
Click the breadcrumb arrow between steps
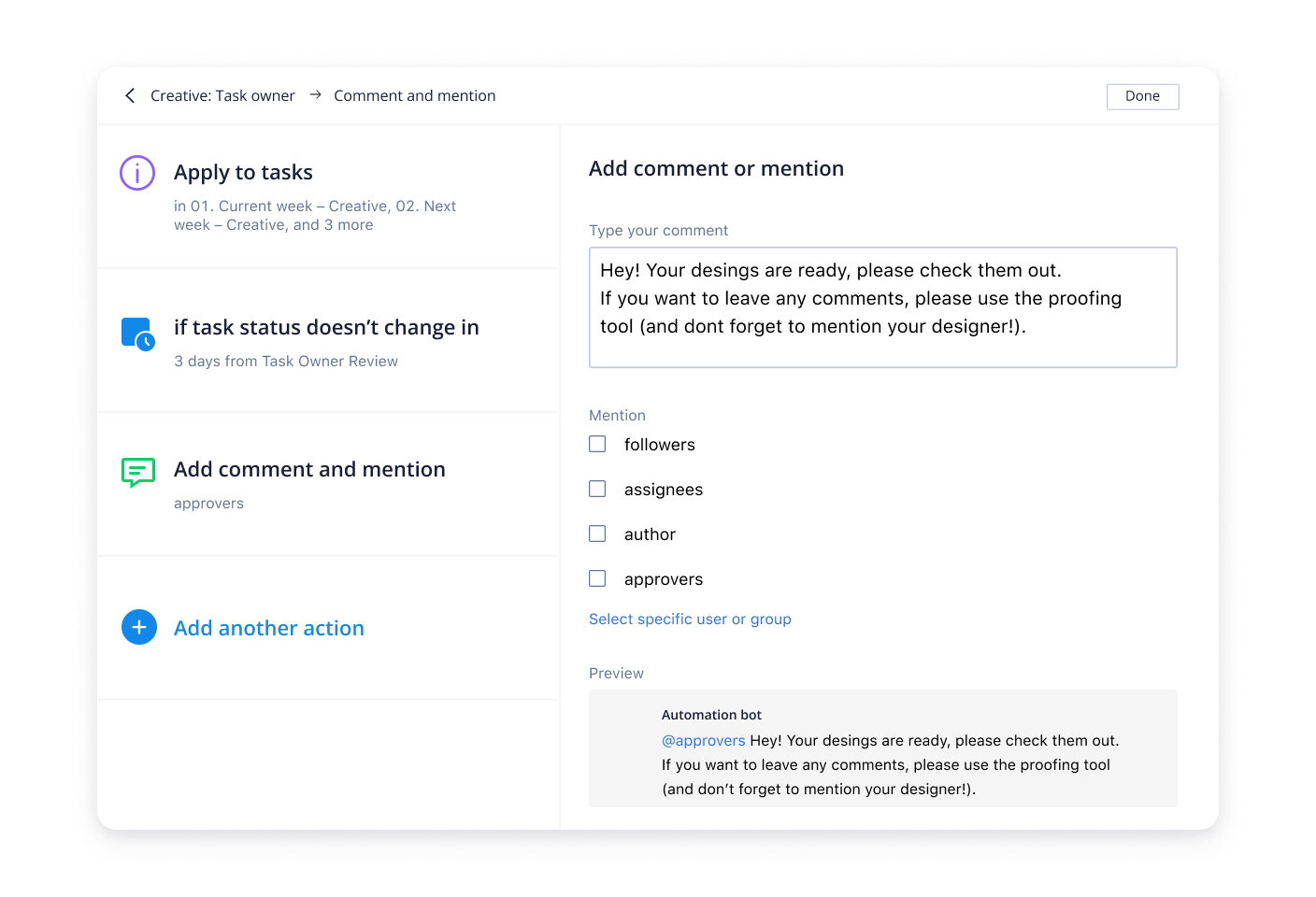(x=315, y=94)
